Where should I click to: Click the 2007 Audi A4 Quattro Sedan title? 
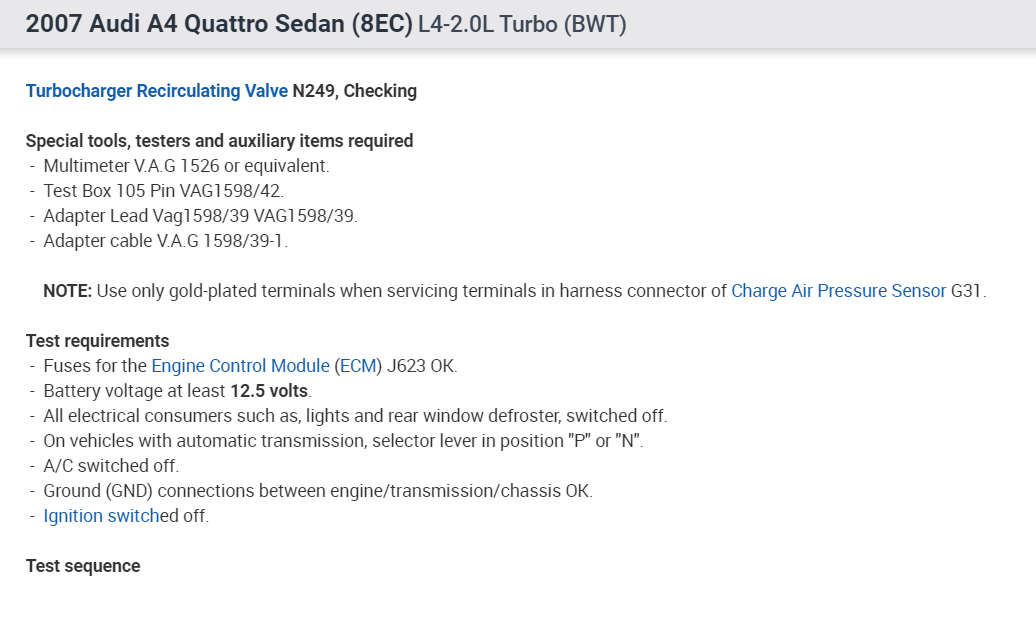(x=219, y=24)
